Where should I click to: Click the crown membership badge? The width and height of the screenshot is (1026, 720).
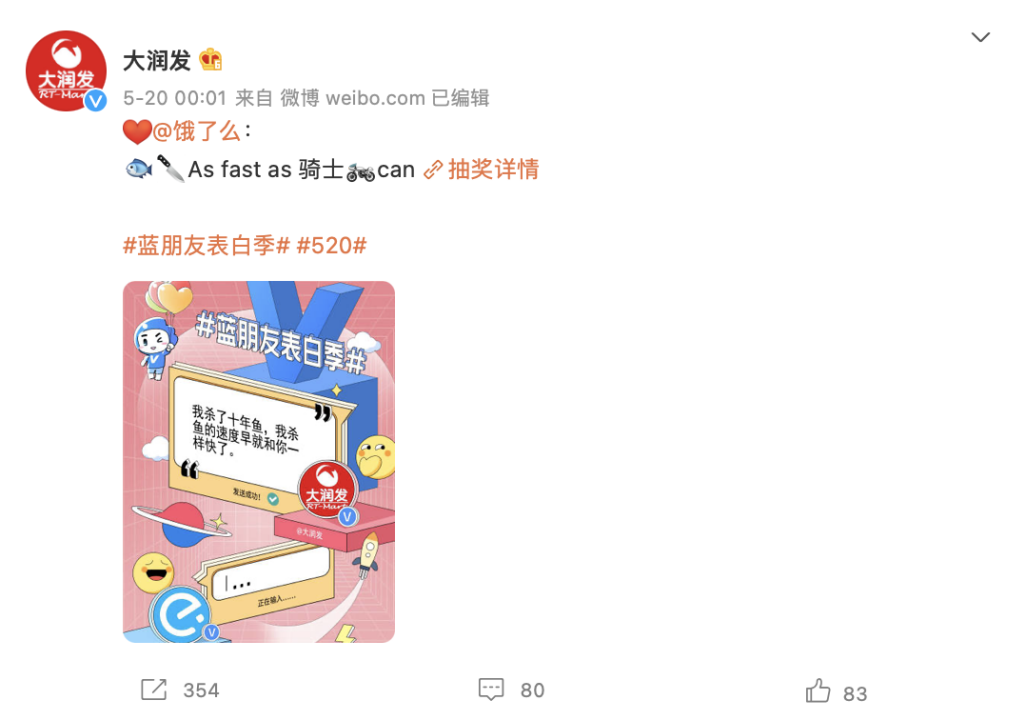[211, 60]
